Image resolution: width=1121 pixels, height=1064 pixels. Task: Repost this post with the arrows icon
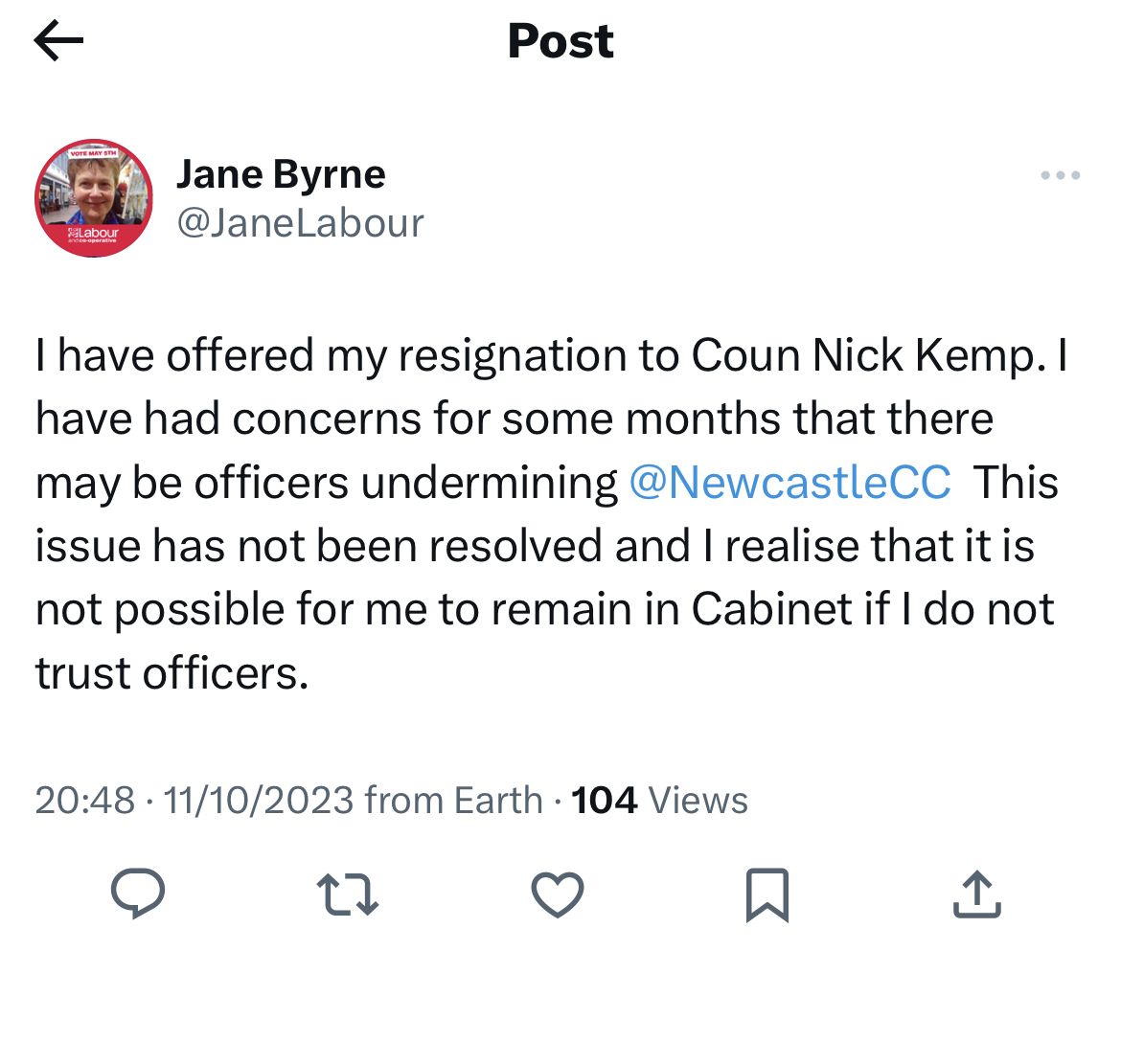[x=348, y=894]
